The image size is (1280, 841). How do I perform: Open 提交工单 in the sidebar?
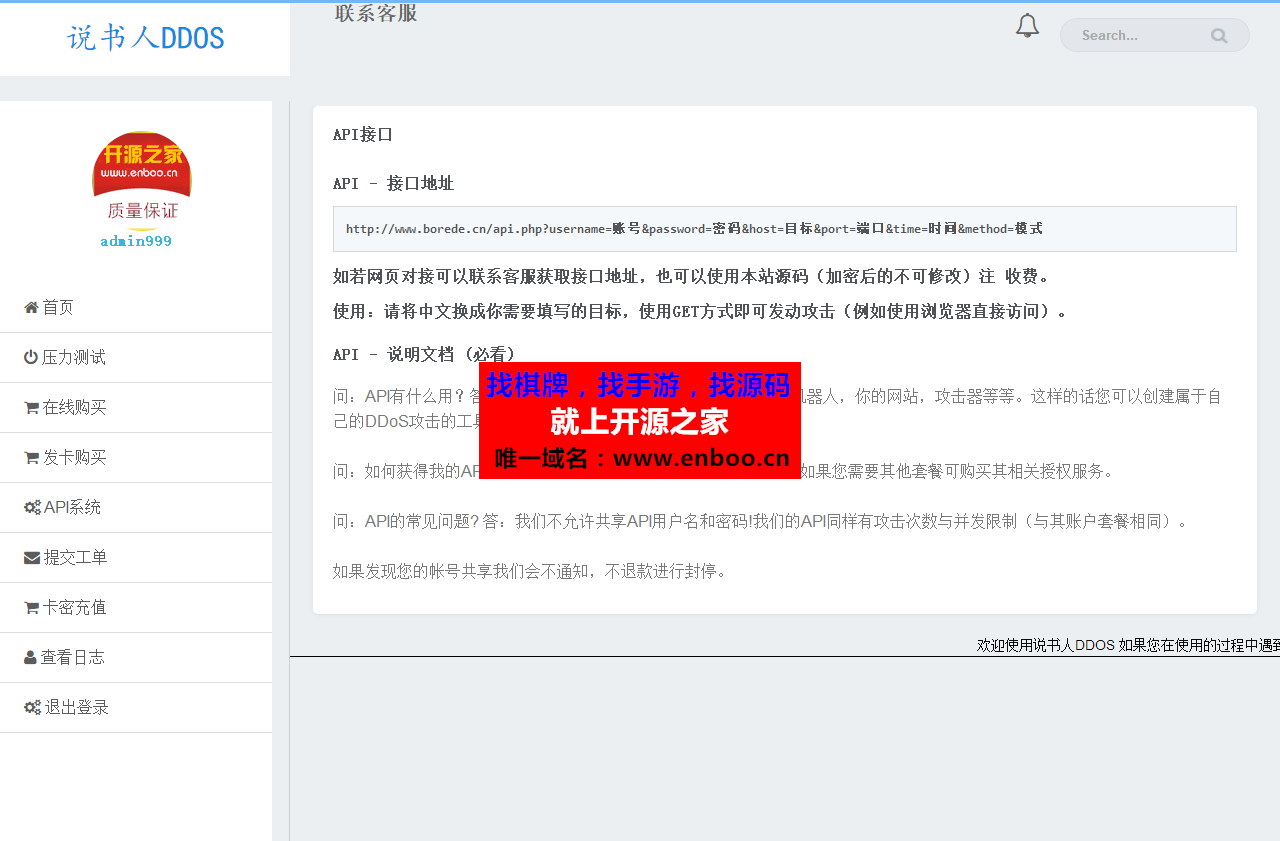[x=136, y=558]
